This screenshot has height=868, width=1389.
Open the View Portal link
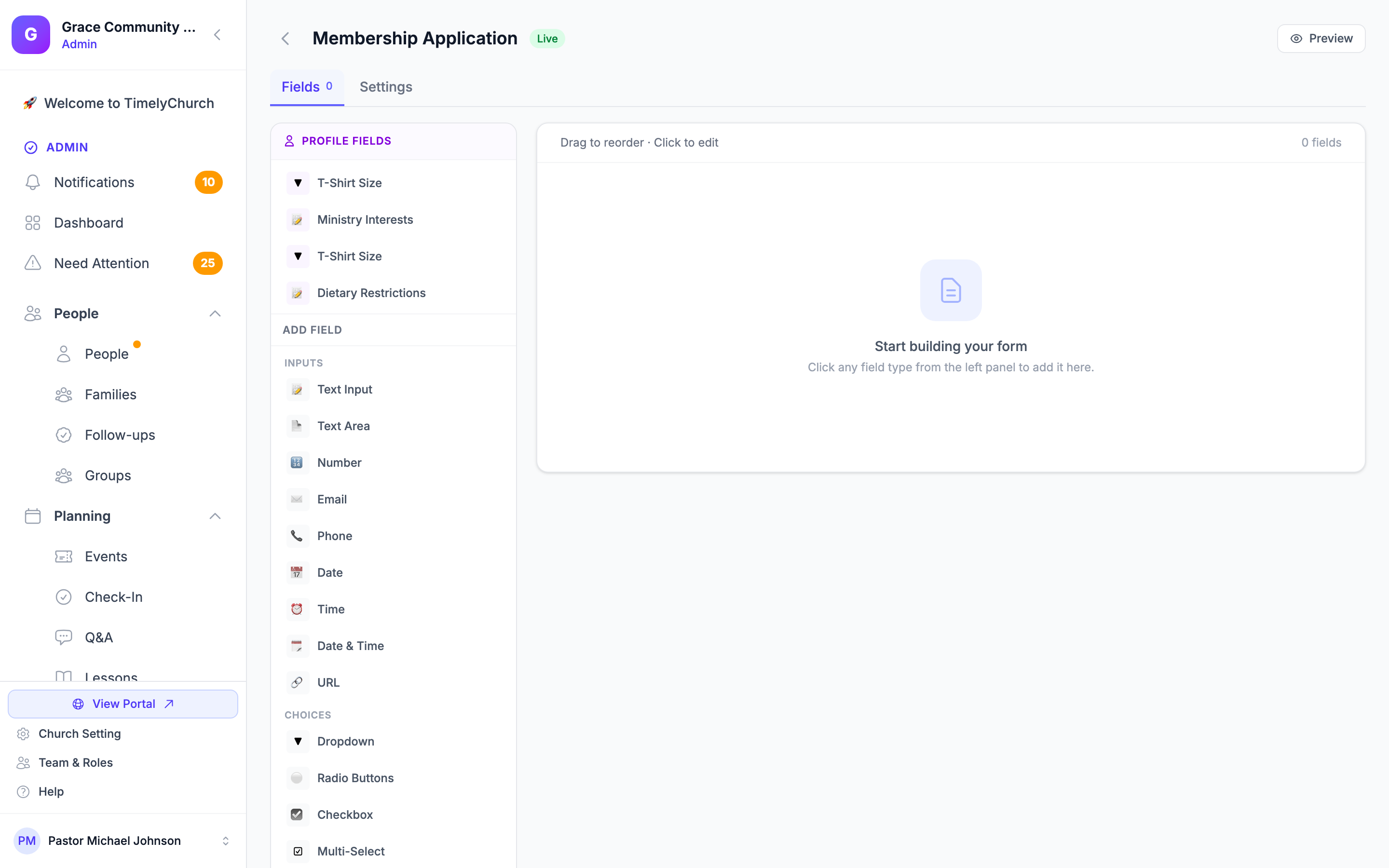(x=123, y=704)
